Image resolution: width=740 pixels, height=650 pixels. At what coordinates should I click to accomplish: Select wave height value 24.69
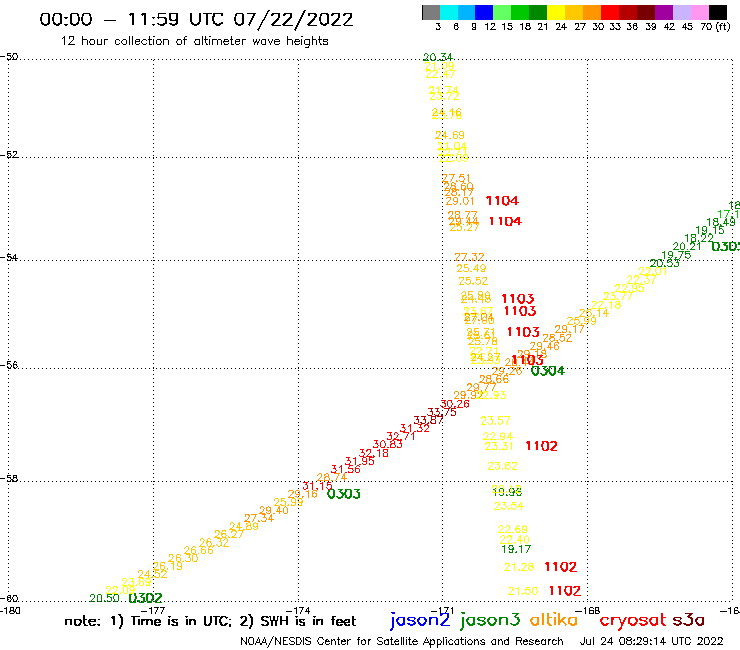[x=450, y=135]
